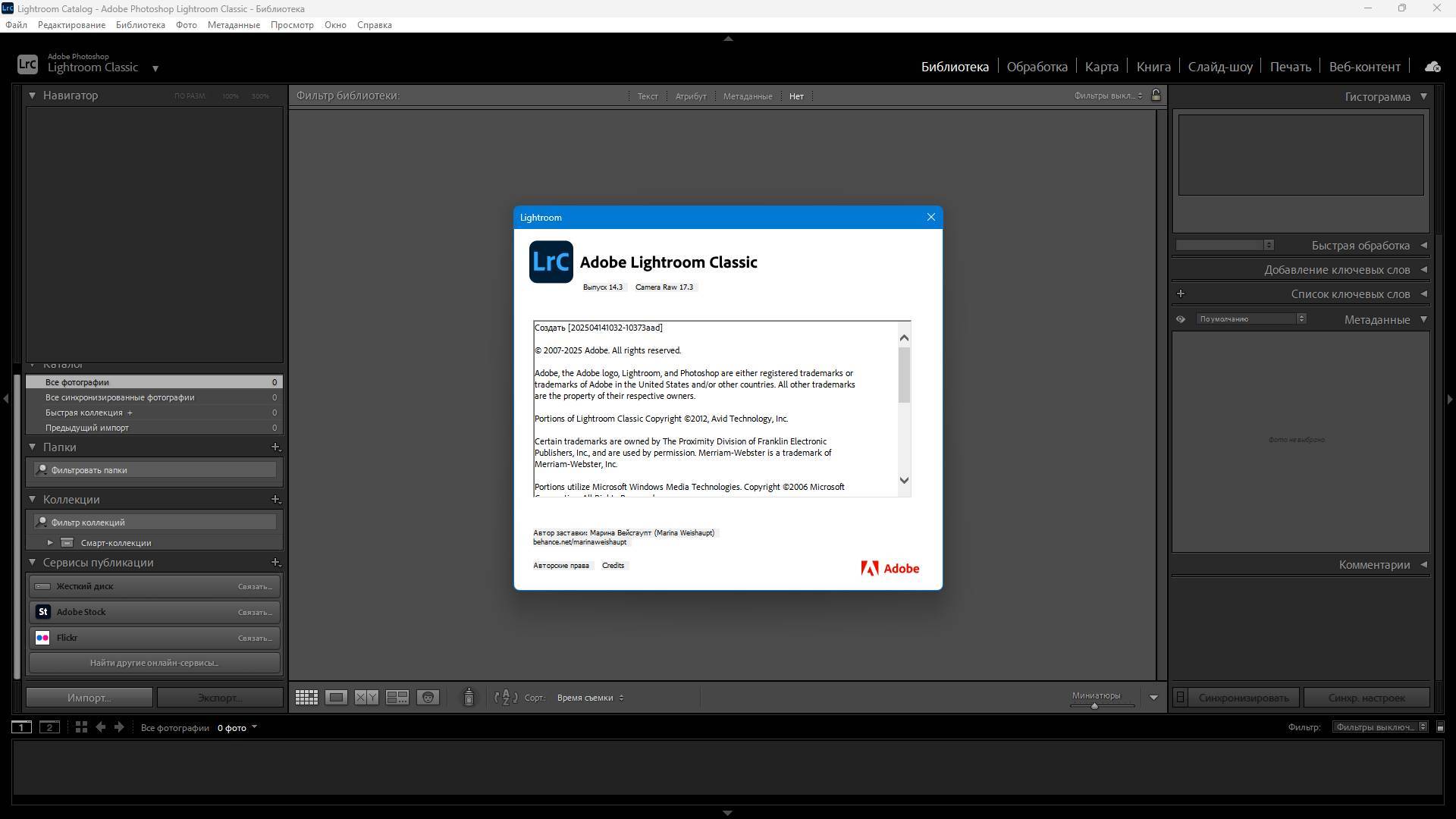
Task: Open People face view icon
Action: 428,698
